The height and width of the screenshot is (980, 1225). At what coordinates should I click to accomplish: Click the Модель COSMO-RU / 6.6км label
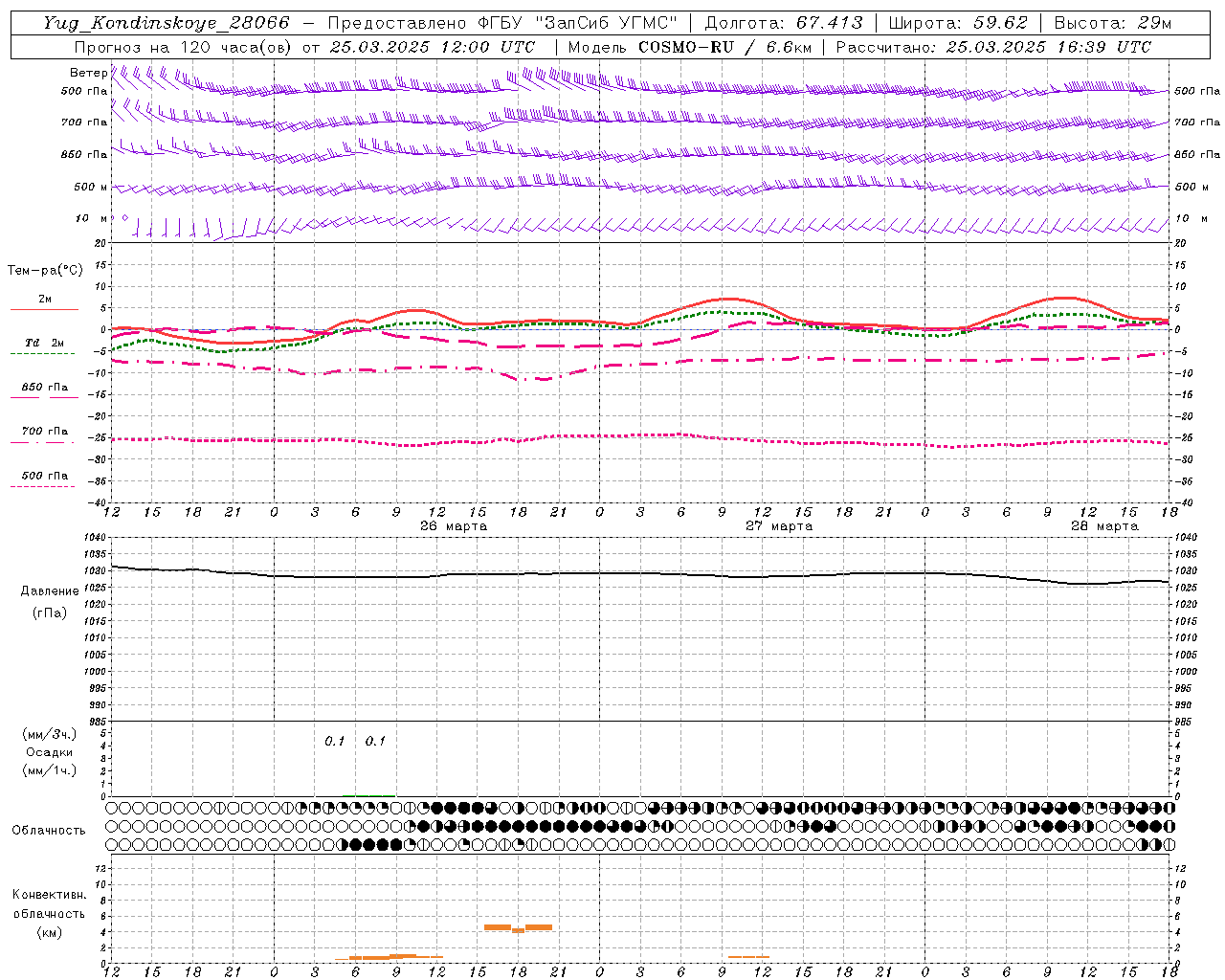690,47
